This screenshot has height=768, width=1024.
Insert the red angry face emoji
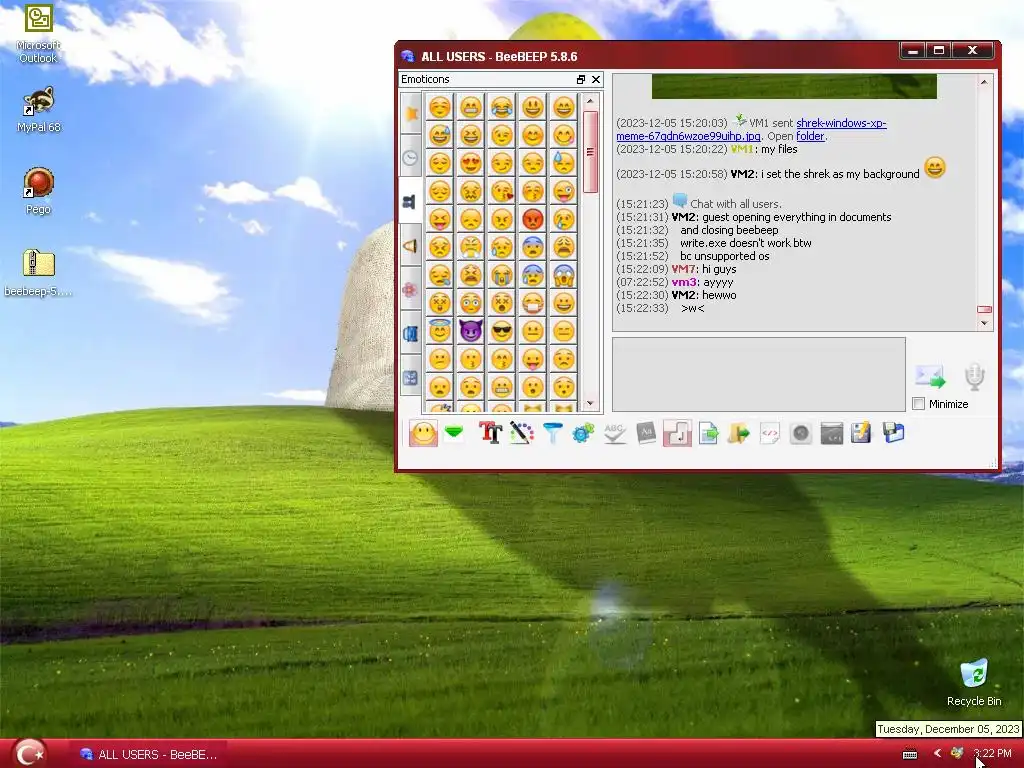point(533,219)
